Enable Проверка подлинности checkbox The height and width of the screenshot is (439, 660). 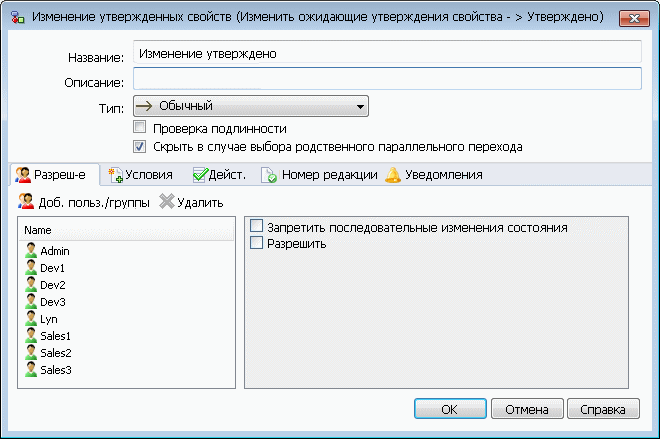[x=139, y=127]
